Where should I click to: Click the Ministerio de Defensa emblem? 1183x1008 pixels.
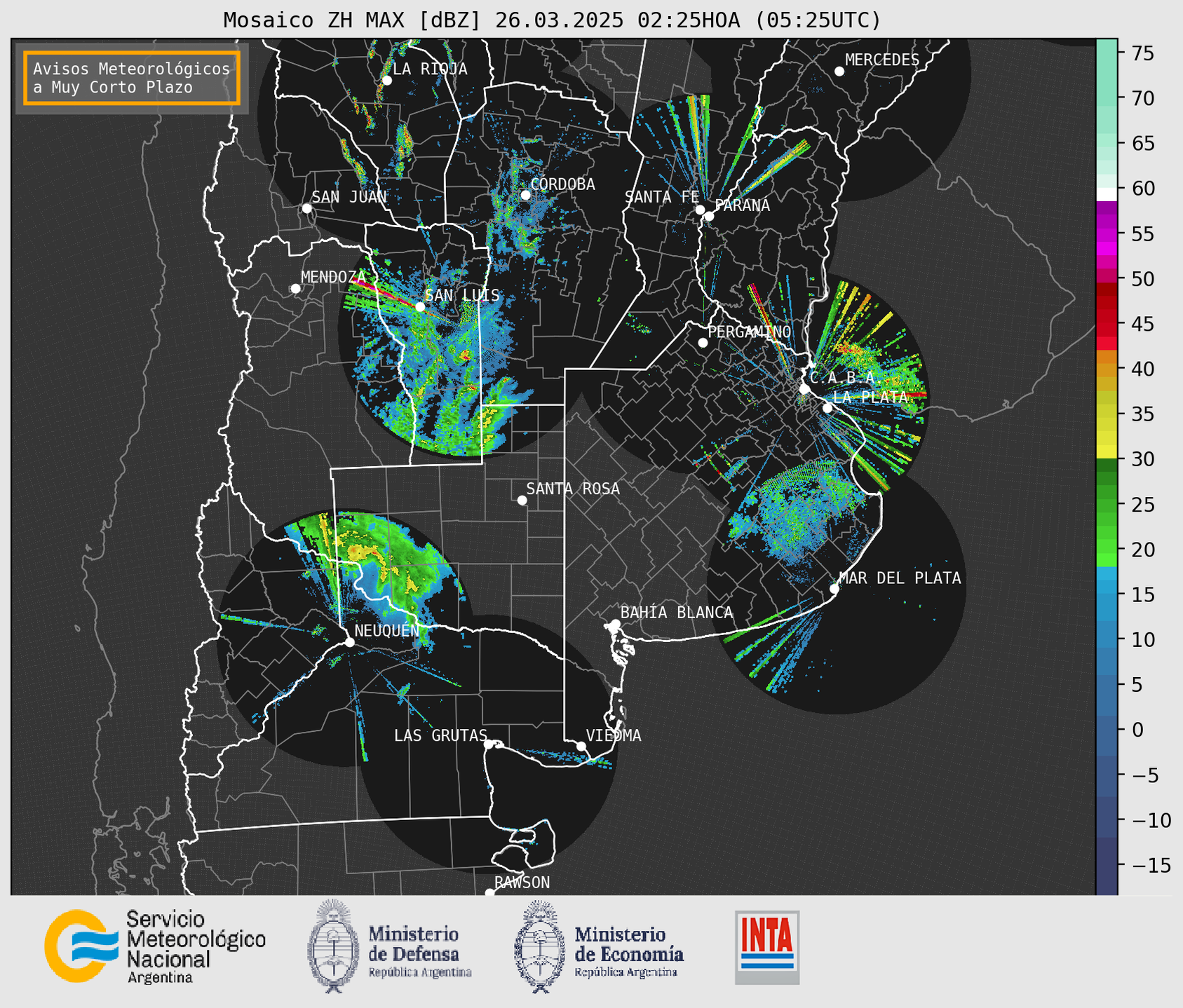pos(333,946)
